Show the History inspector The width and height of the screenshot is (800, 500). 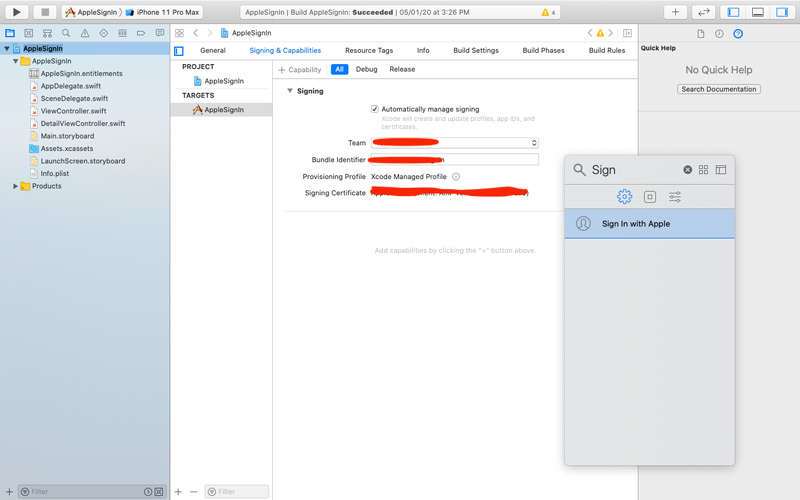pyautogui.click(x=719, y=34)
